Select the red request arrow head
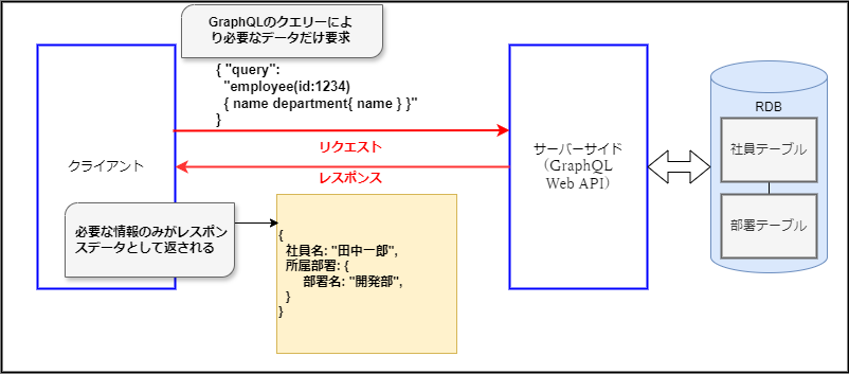 [502, 131]
